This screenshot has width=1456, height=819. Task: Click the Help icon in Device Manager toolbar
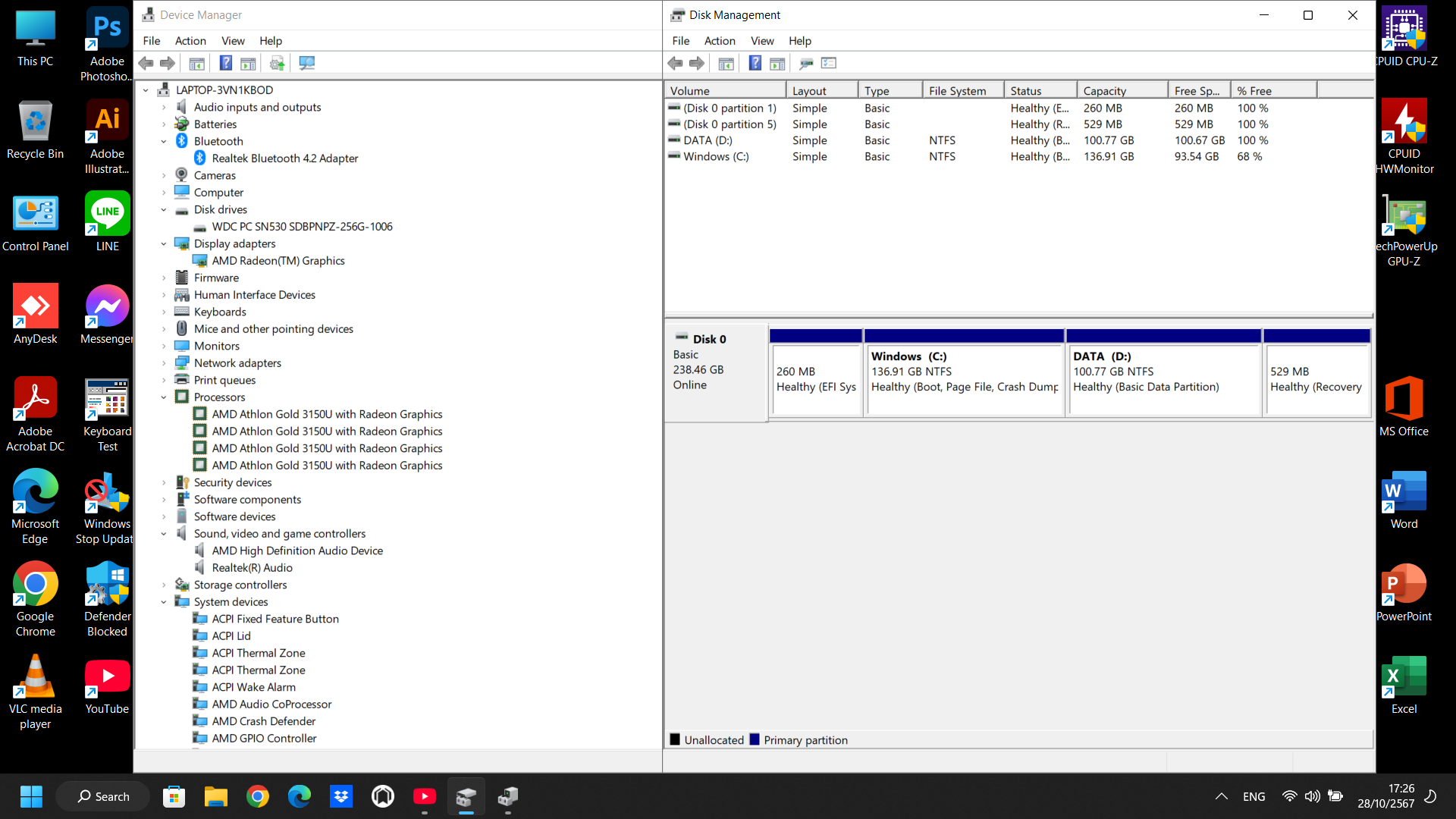226,63
